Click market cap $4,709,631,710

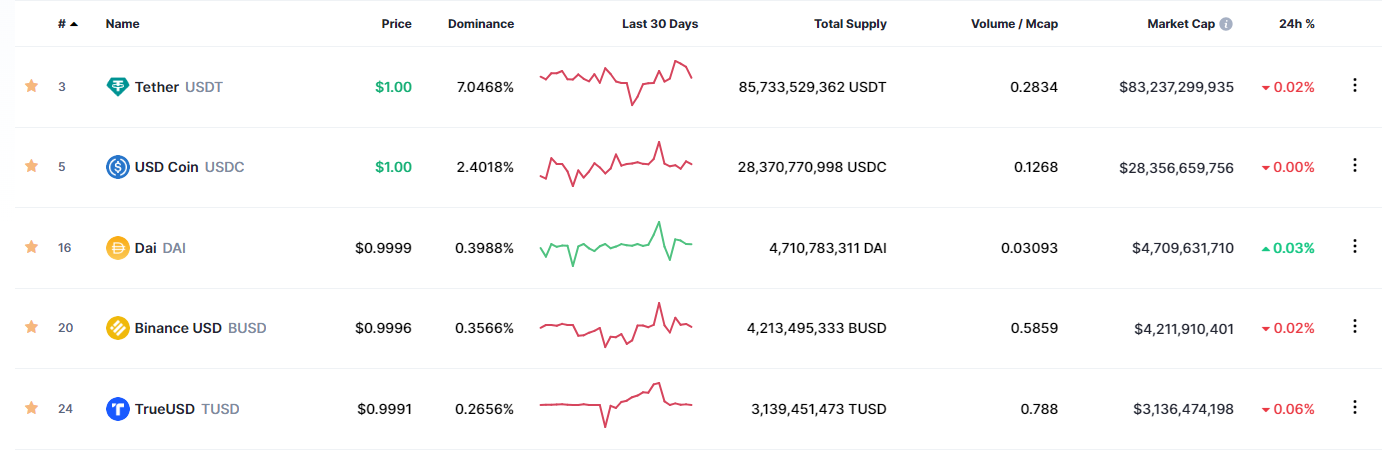coord(1183,247)
